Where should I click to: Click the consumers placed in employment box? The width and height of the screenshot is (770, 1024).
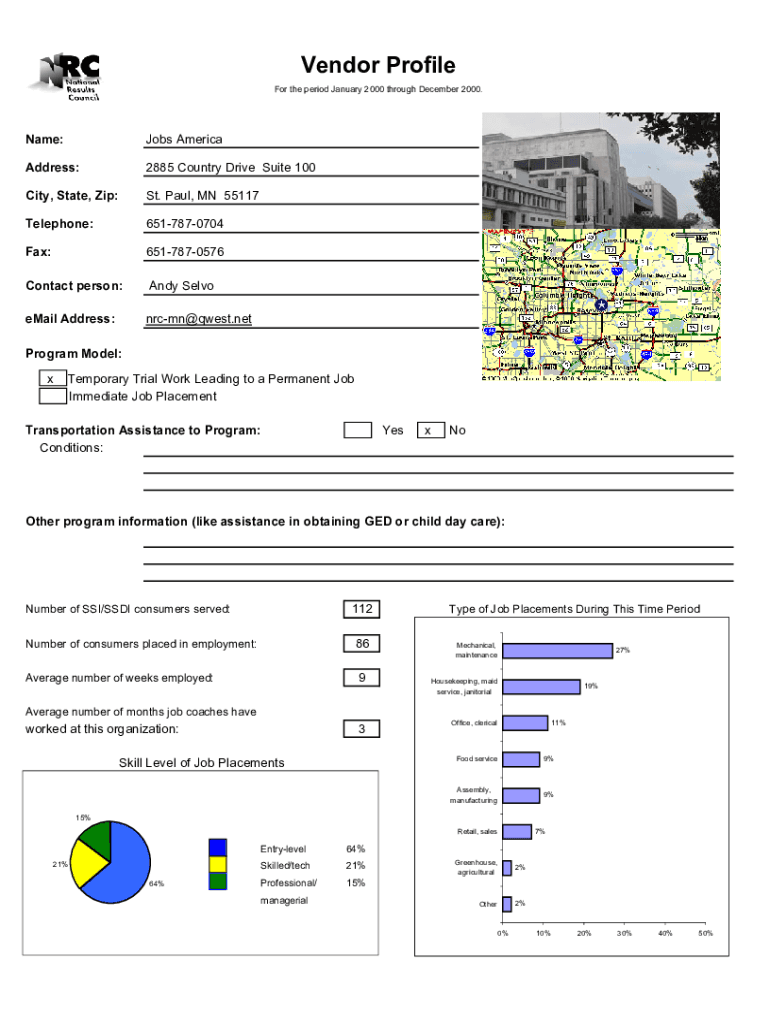tap(362, 644)
